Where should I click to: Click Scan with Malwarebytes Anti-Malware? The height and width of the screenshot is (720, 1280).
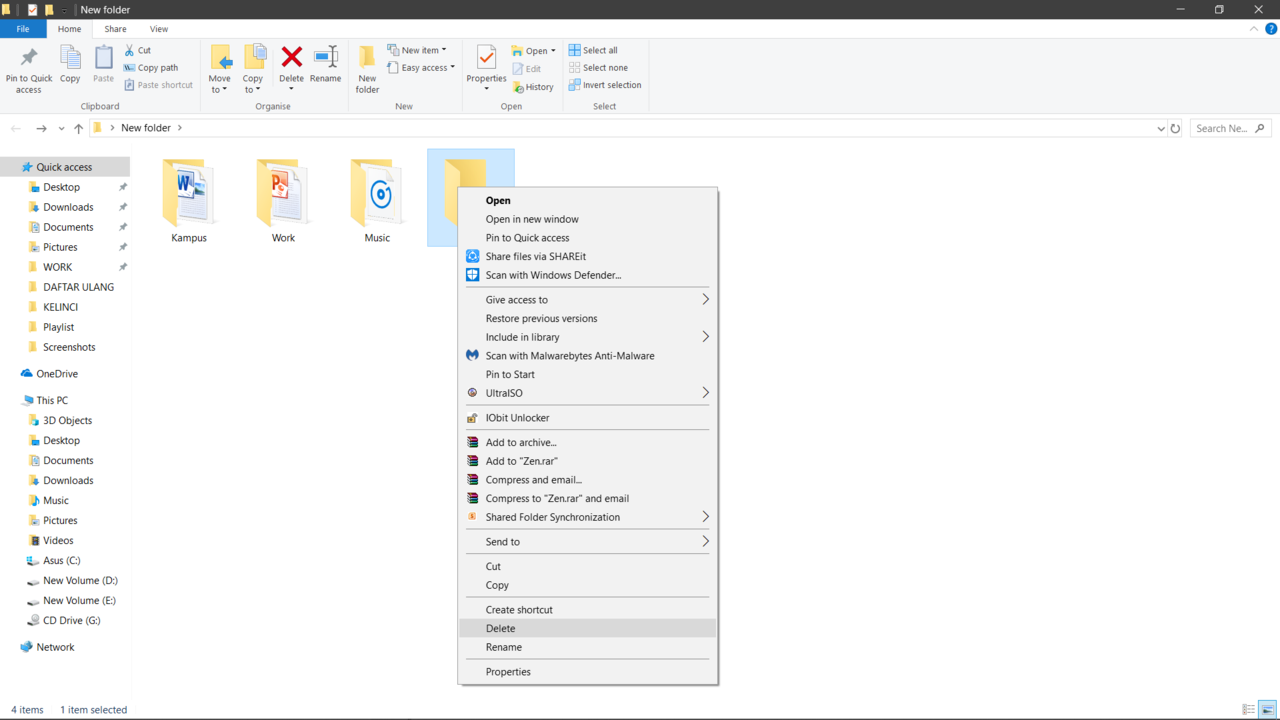(x=569, y=356)
